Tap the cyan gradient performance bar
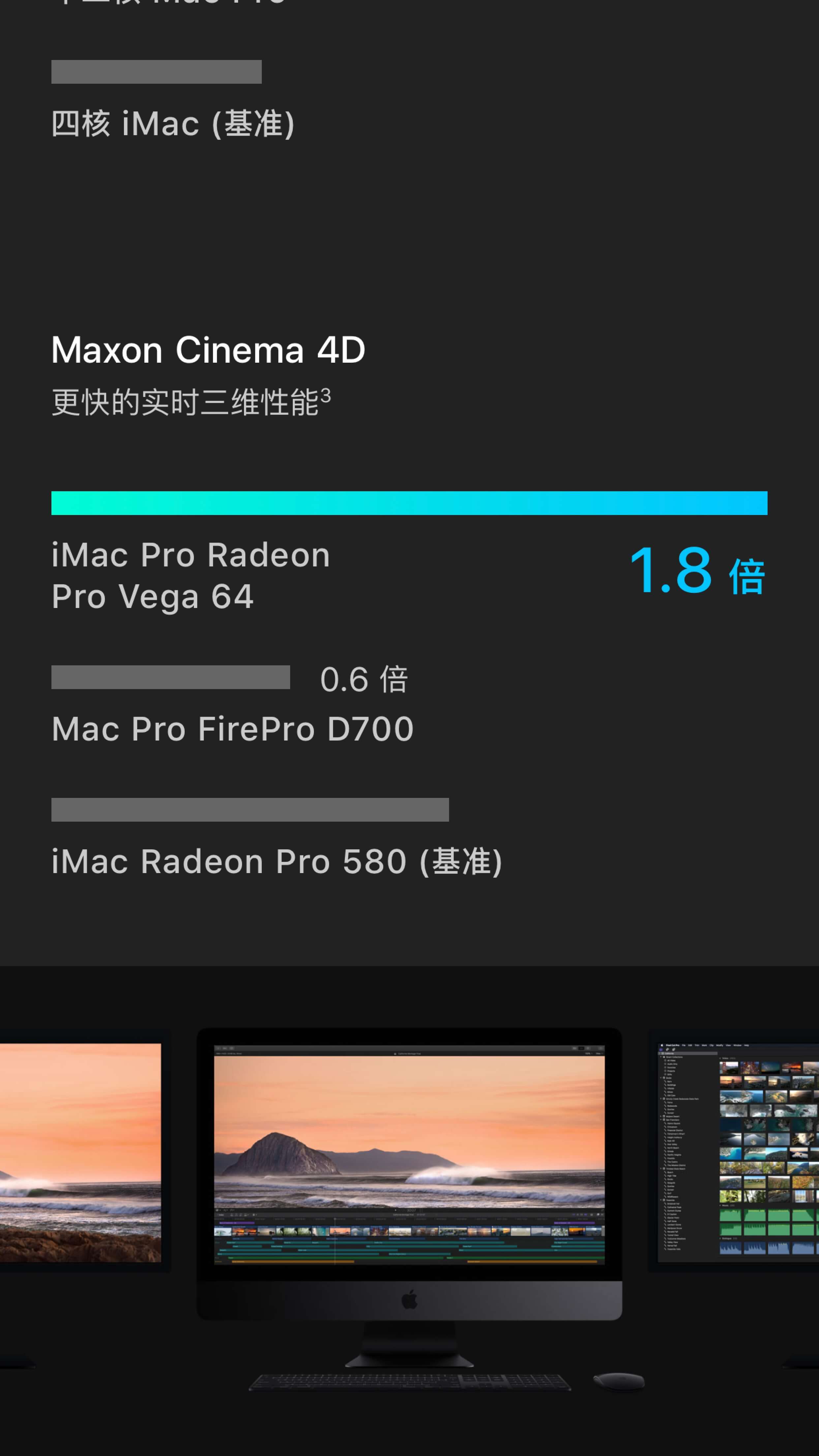 [x=409, y=503]
